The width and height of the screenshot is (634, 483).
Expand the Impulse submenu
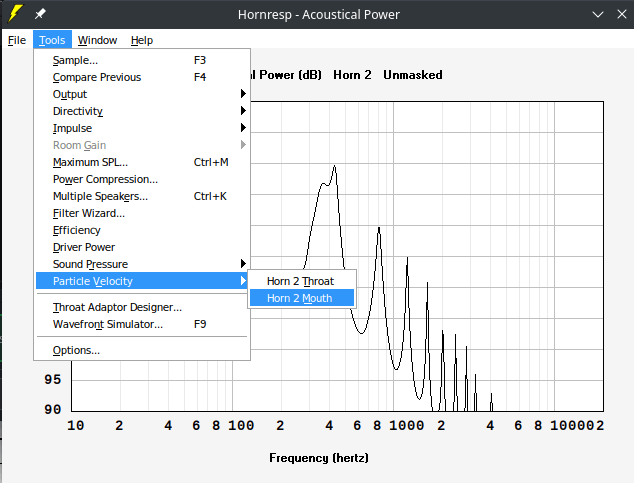pos(142,128)
